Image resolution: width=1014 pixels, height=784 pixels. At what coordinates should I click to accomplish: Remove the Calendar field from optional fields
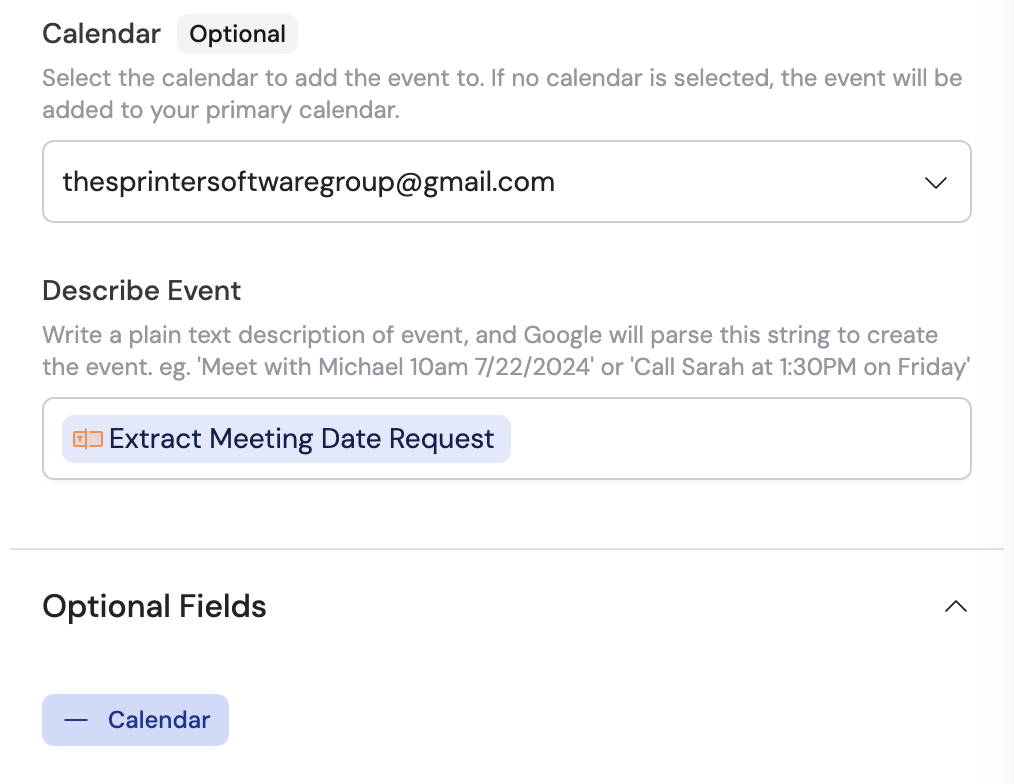[75, 719]
